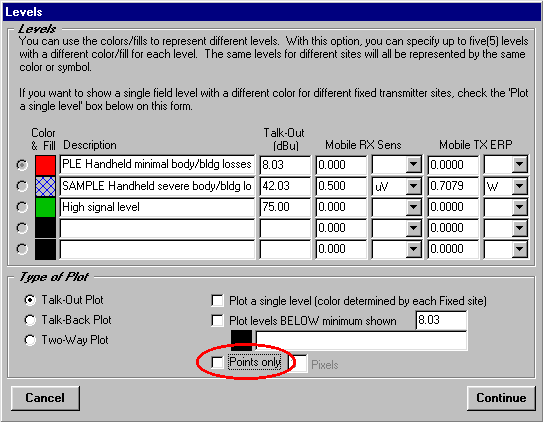Click the Cancel button

pyautogui.click(x=45, y=398)
